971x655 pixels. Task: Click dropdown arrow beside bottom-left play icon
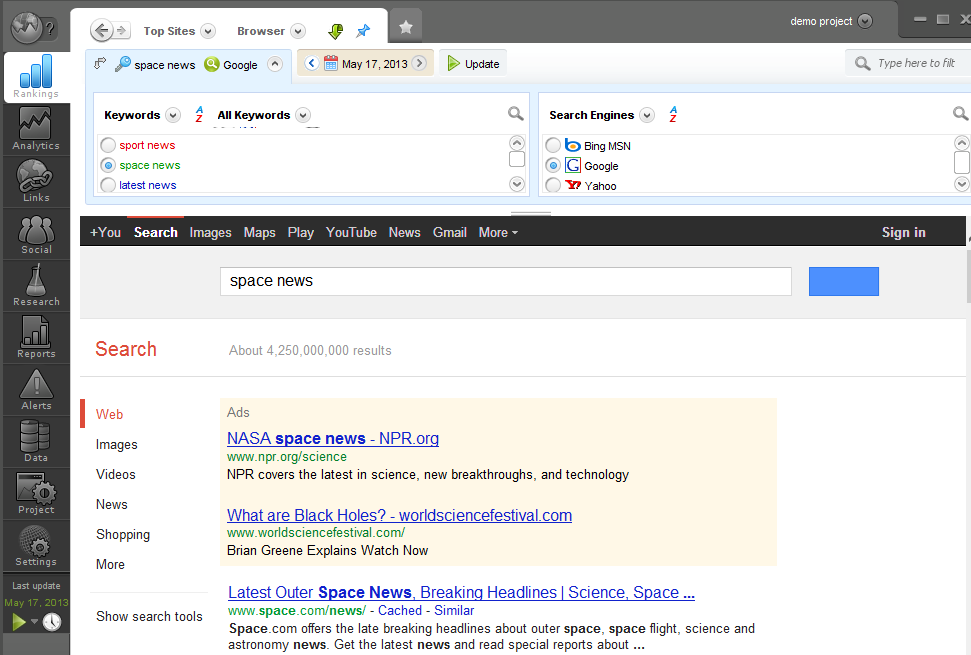pyautogui.click(x=35, y=622)
